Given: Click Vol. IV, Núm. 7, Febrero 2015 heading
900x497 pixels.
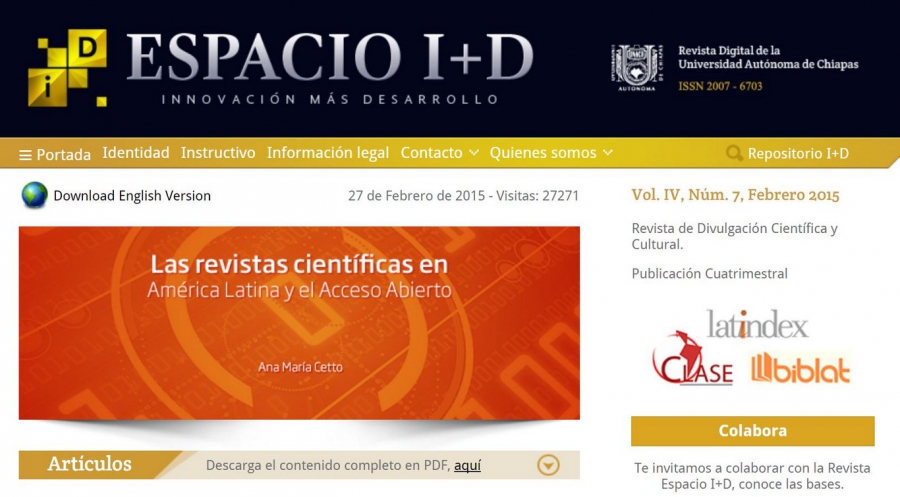Looking at the screenshot, I should pyautogui.click(x=735, y=195).
